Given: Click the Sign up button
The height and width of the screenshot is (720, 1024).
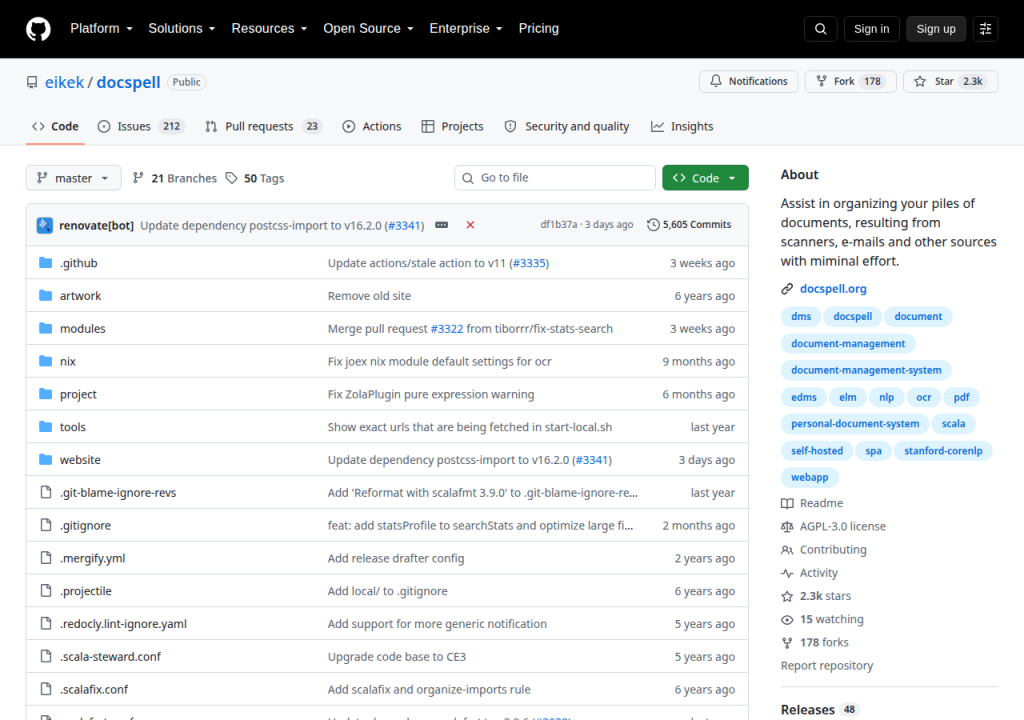Looking at the screenshot, I should pos(936,29).
